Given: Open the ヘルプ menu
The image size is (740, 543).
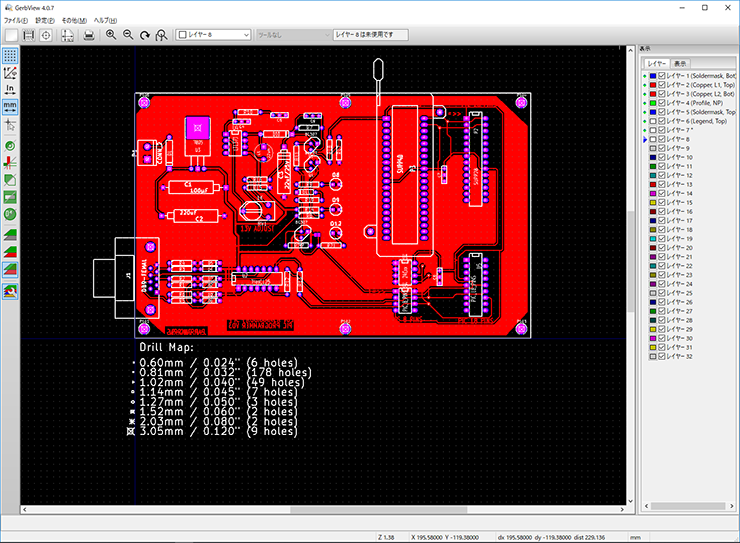Looking at the screenshot, I should (x=105, y=20).
